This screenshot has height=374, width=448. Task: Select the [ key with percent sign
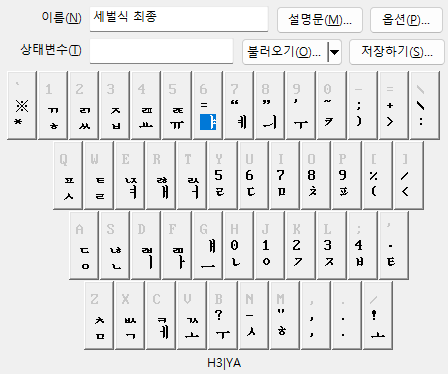click(x=378, y=175)
